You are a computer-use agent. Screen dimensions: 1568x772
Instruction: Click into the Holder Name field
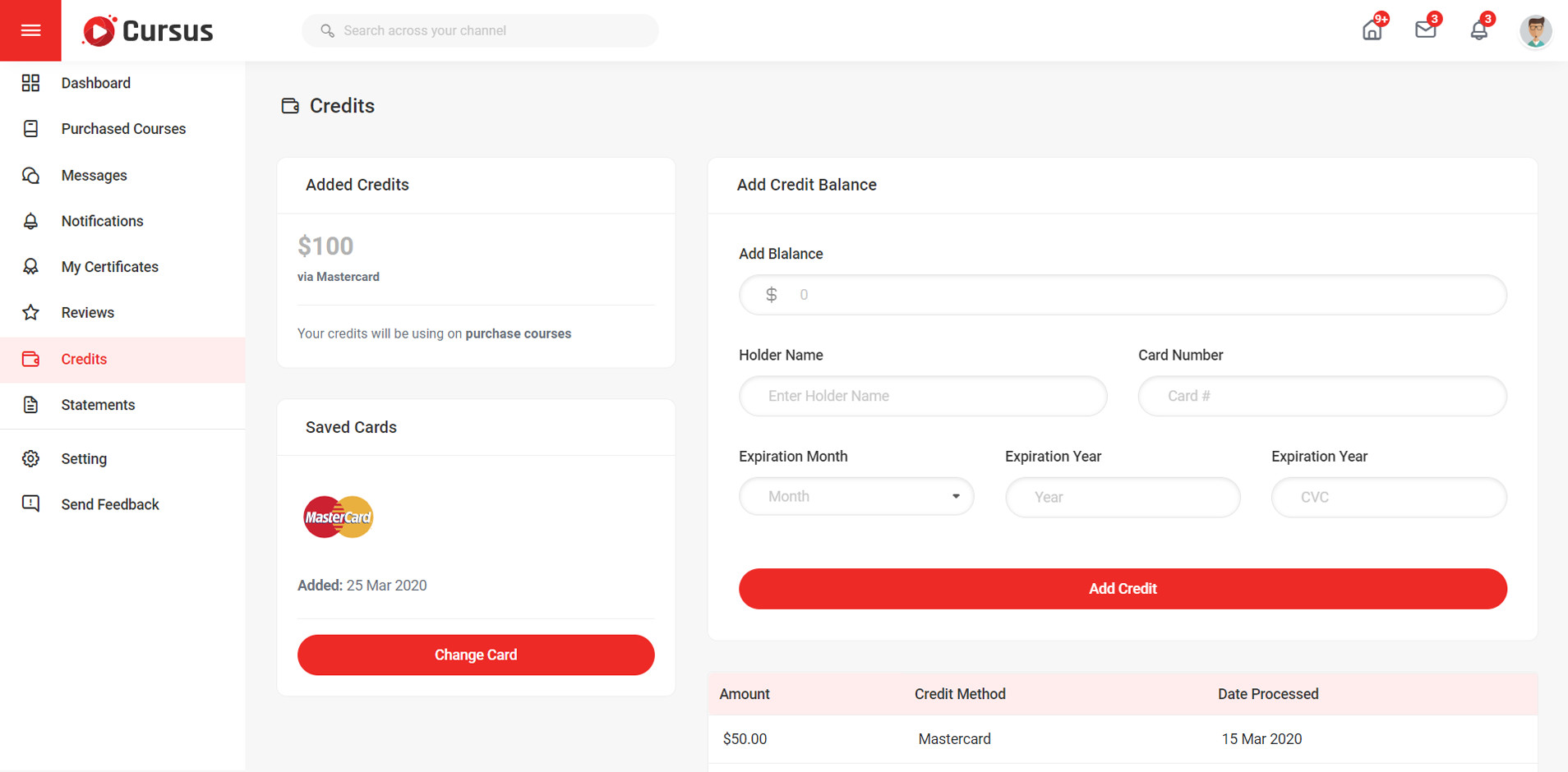922,396
